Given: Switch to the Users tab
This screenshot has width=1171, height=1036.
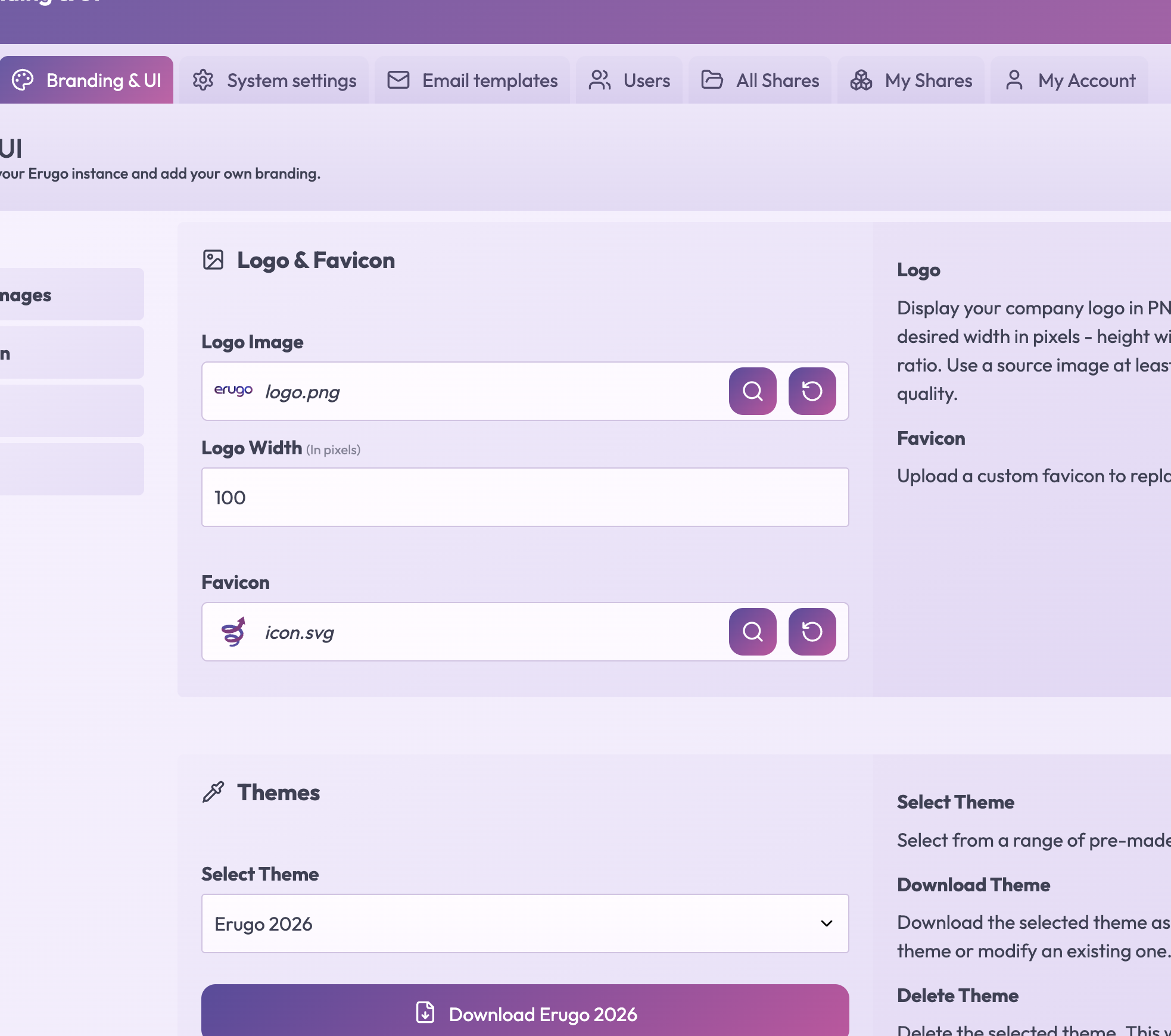Looking at the screenshot, I should point(629,80).
